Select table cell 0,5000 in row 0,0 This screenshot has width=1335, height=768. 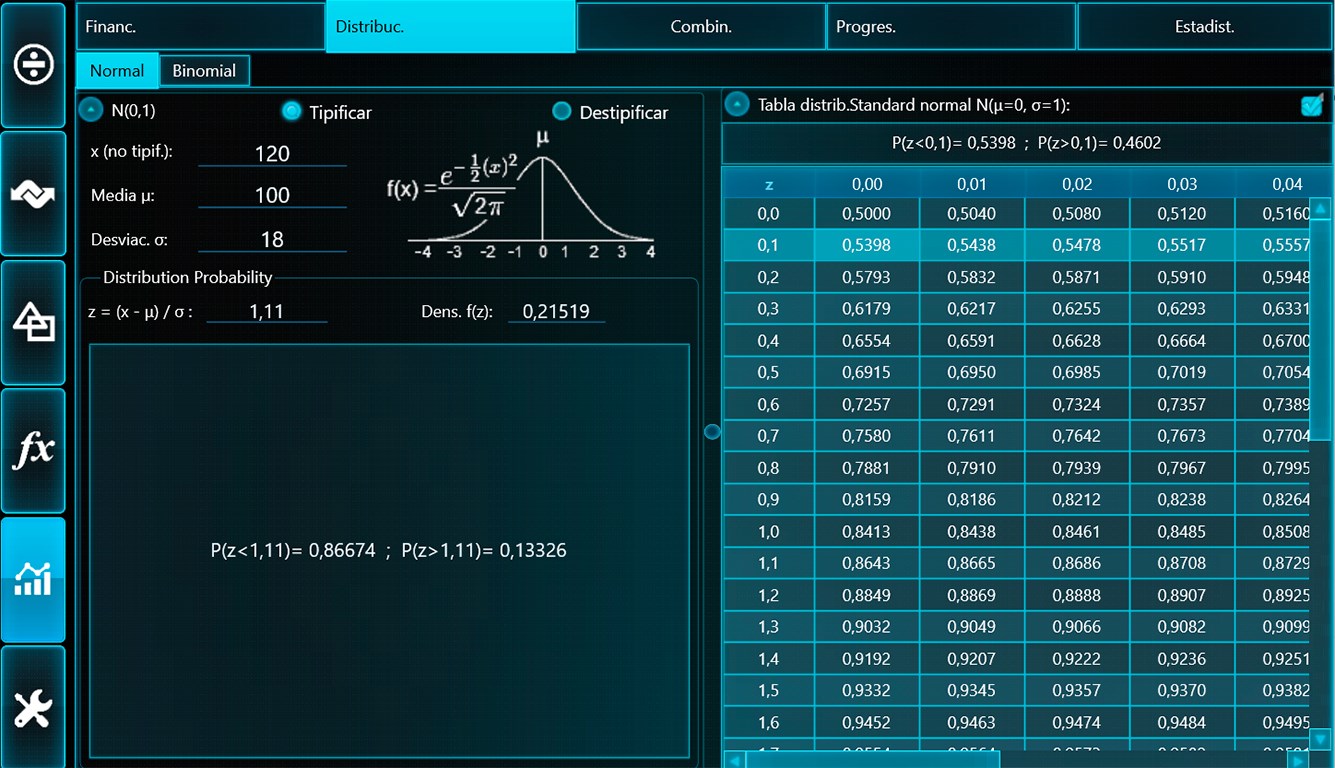(867, 214)
